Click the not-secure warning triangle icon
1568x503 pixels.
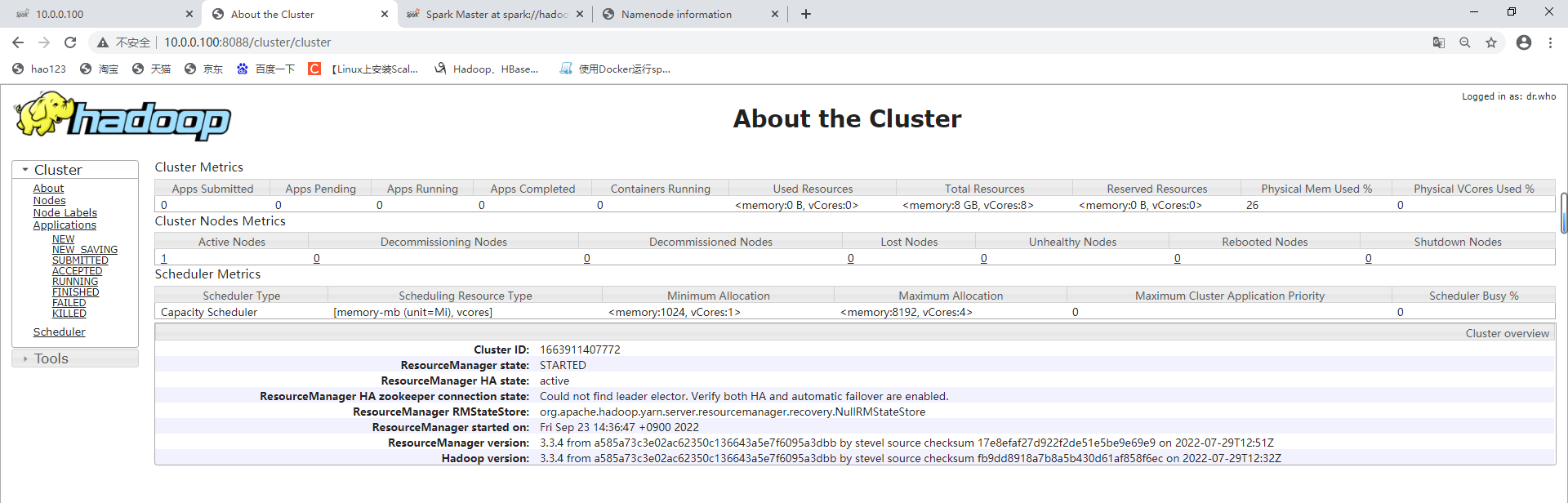pyautogui.click(x=103, y=42)
